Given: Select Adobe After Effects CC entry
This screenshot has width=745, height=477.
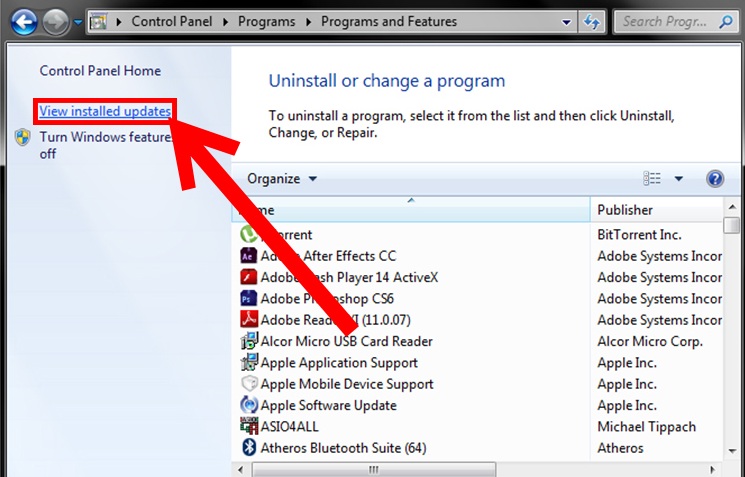Looking at the screenshot, I should [328, 256].
